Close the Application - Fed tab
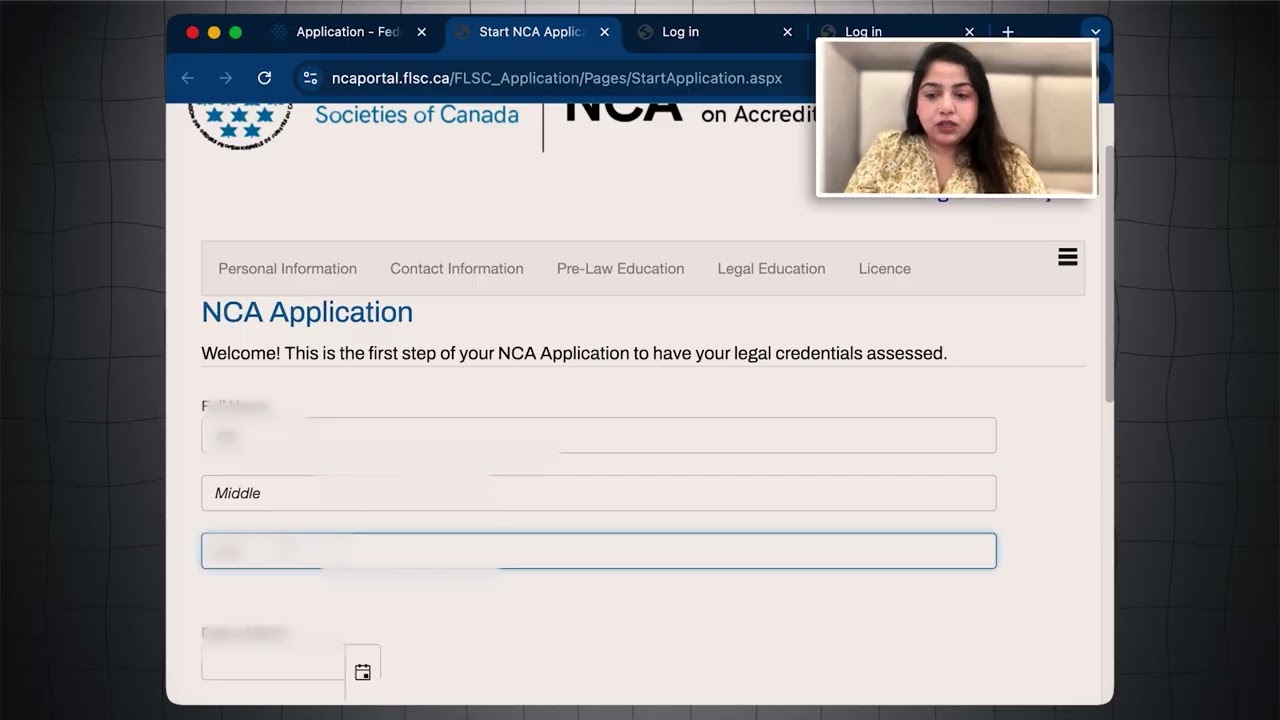 click(x=421, y=32)
